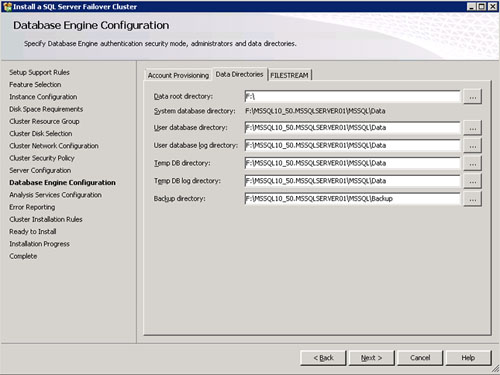Viewport: 500px width, 375px height.
Task: Click the Backup directory field
Action: [x=352, y=199]
